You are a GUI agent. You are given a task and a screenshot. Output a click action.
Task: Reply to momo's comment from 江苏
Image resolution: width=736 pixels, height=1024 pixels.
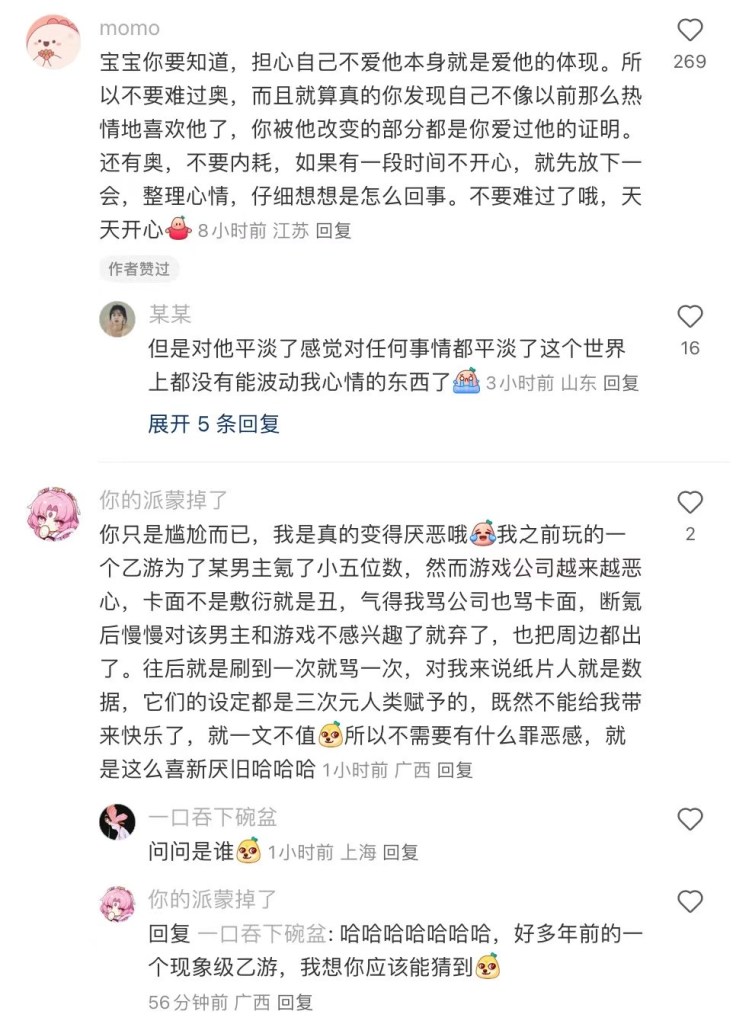coord(333,231)
